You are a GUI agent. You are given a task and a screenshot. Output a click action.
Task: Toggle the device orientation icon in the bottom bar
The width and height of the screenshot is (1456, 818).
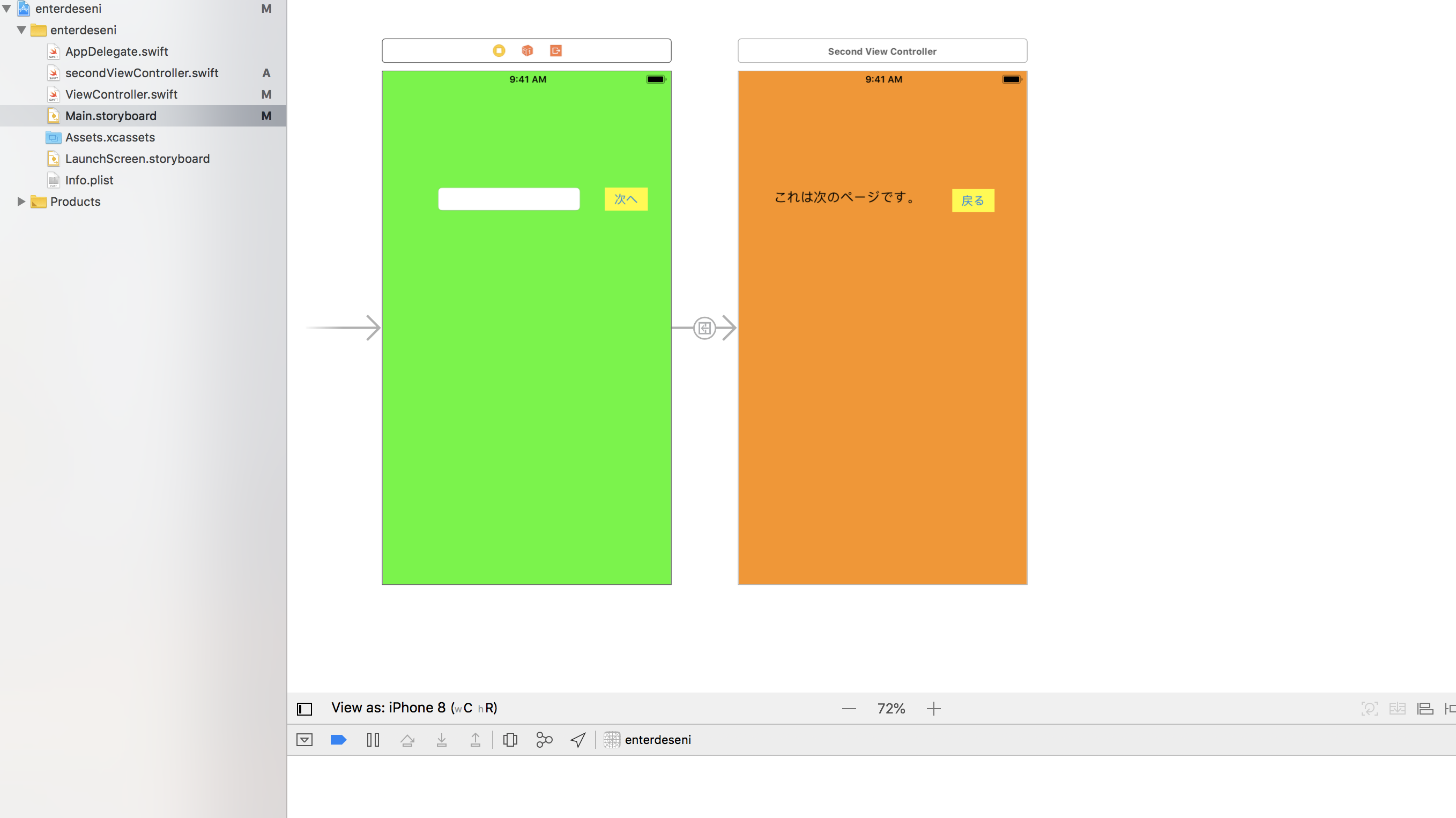(510, 739)
